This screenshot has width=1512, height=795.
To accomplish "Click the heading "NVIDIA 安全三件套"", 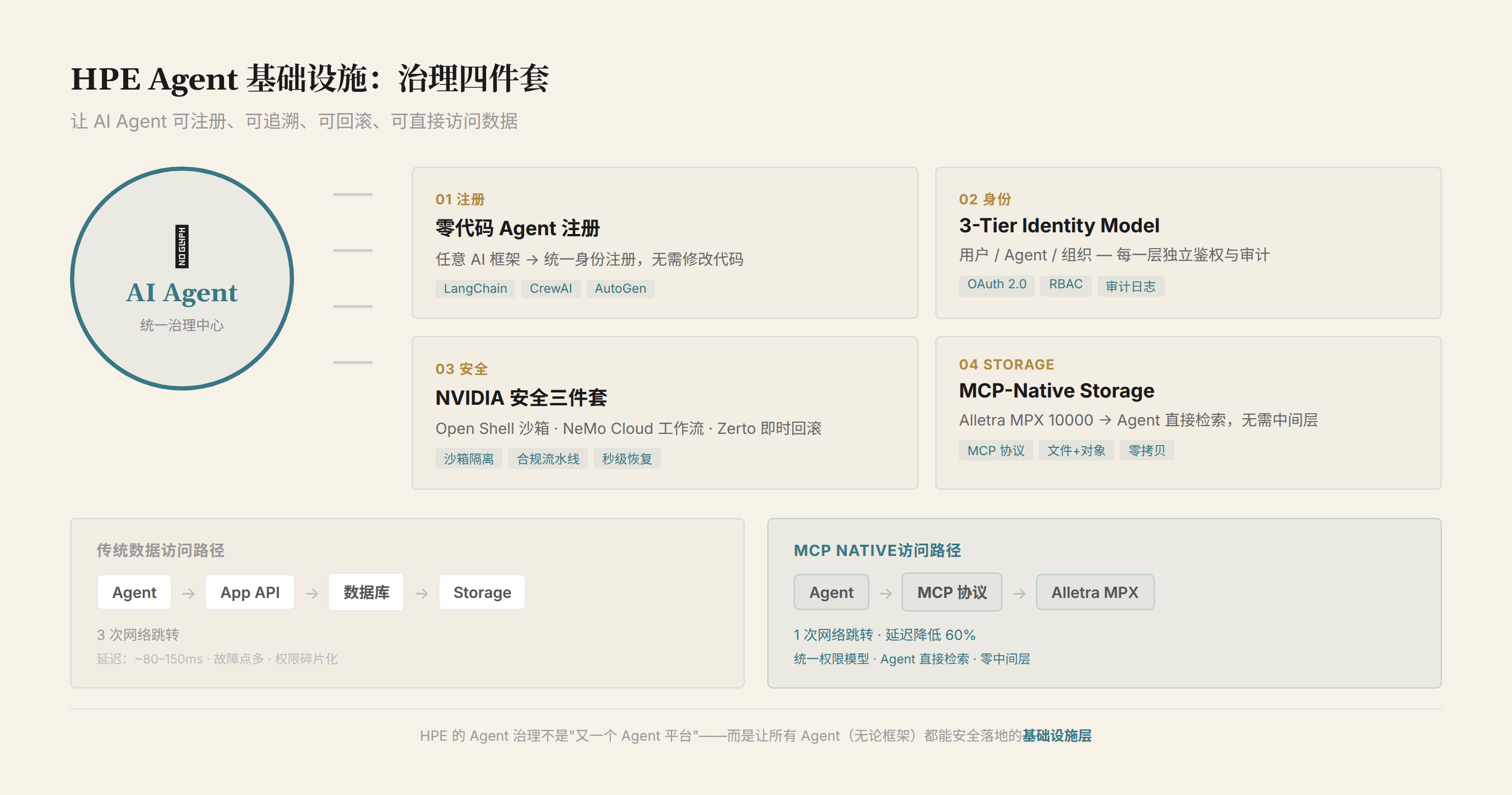I will (x=521, y=398).
